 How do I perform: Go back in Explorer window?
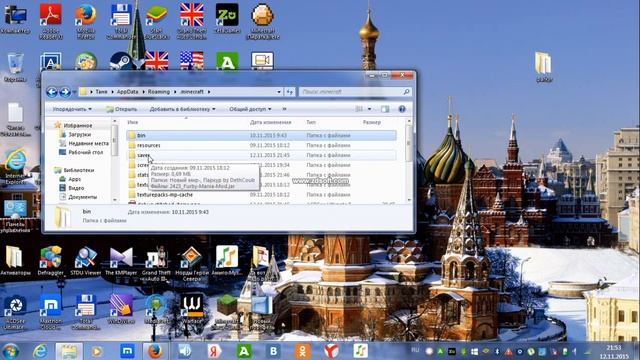tap(52, 92)
